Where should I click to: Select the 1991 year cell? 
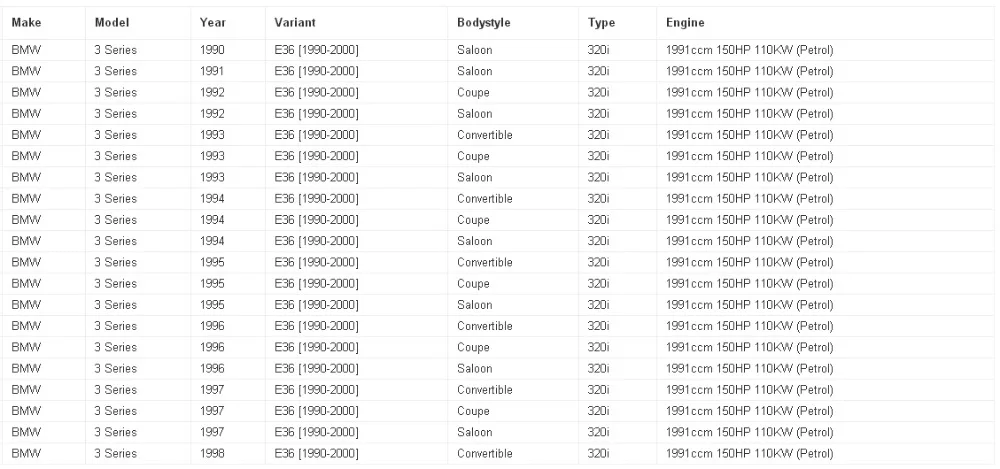[211, 71]
